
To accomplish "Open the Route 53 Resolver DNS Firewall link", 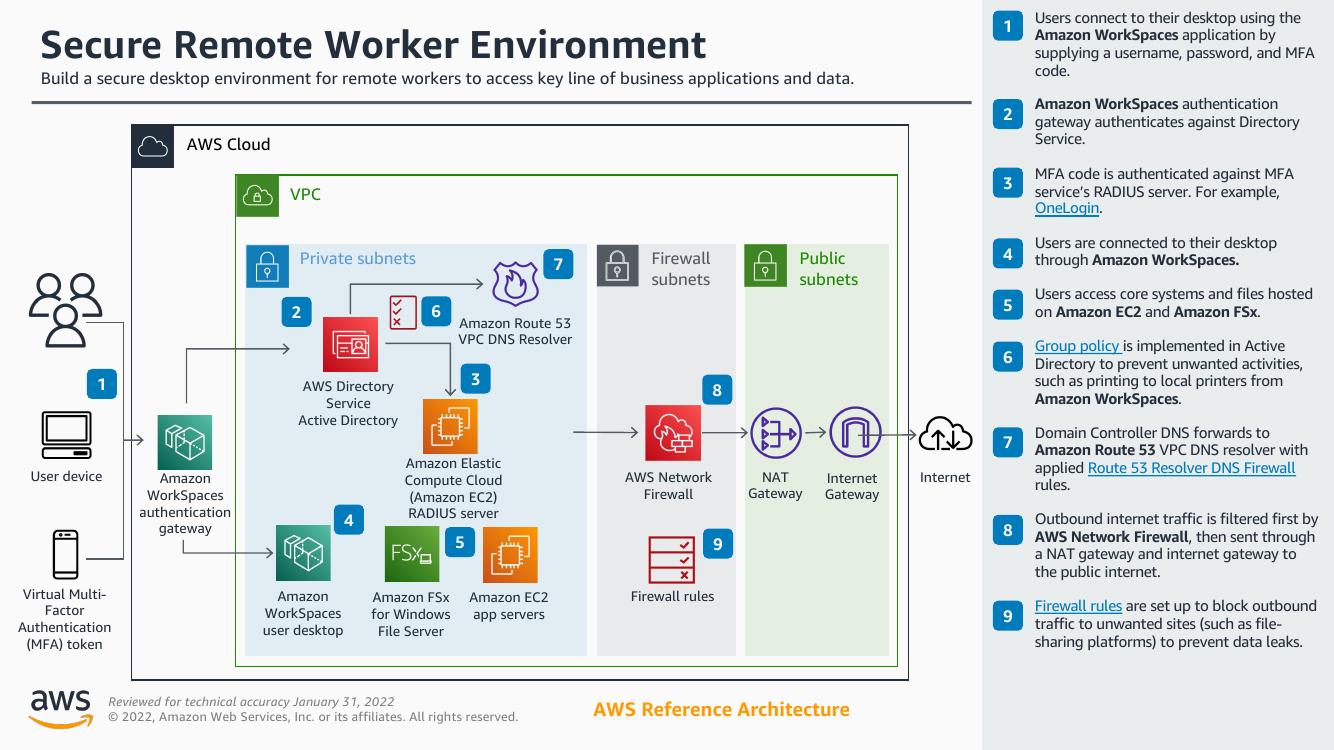I will point(1191,467).
